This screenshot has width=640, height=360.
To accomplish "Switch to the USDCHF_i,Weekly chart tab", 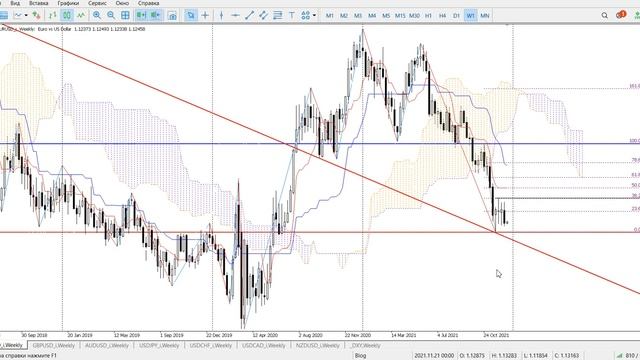I will pos(211,345).
